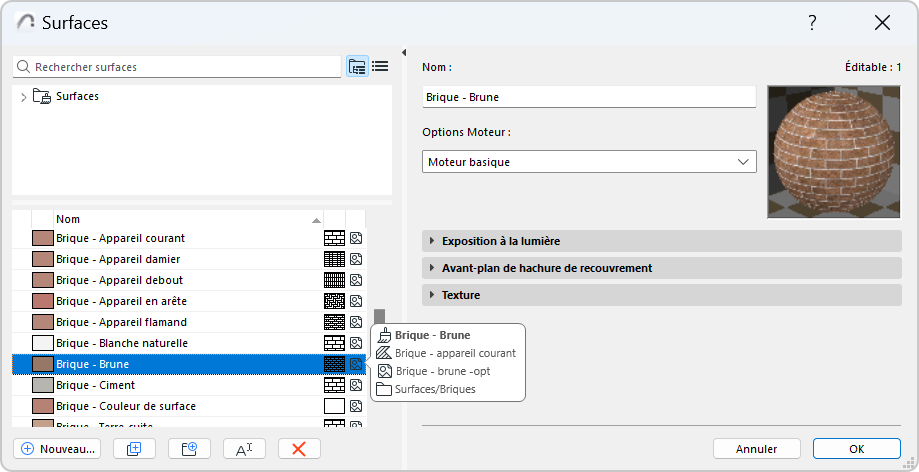Click the Nouveau... button
The height and width of the screenshot is (472, 919).
point(59,449)
